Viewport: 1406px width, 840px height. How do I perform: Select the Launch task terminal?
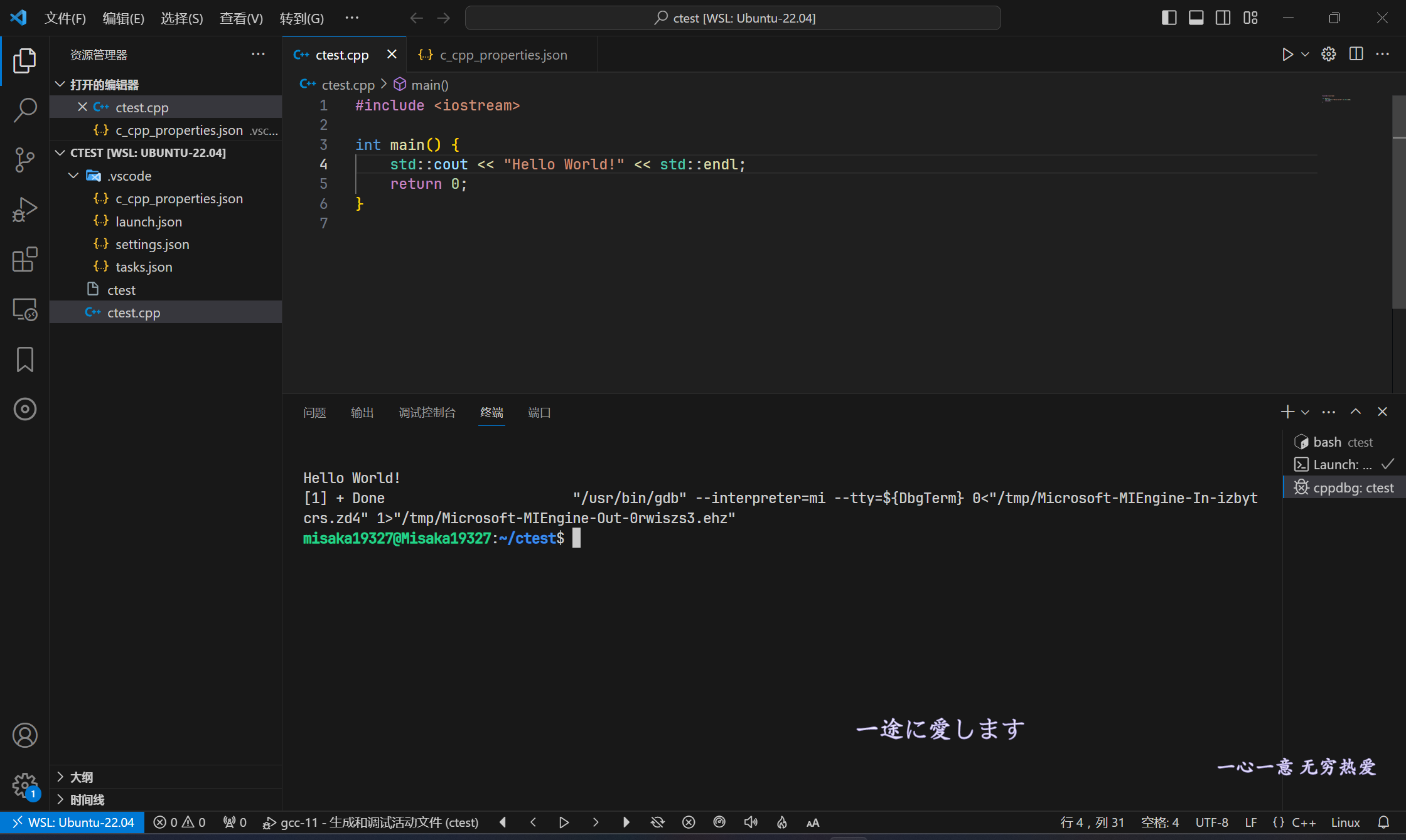click(1343, 465)
